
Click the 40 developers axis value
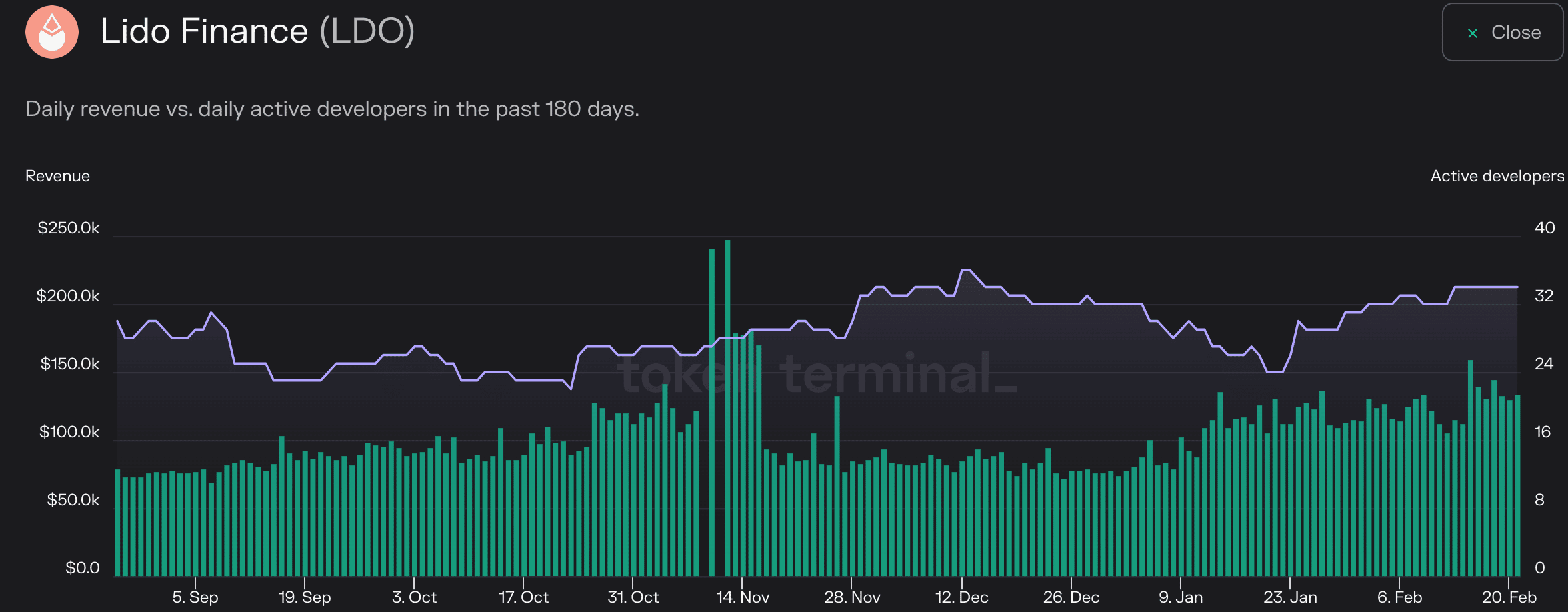coord(1545,228)
